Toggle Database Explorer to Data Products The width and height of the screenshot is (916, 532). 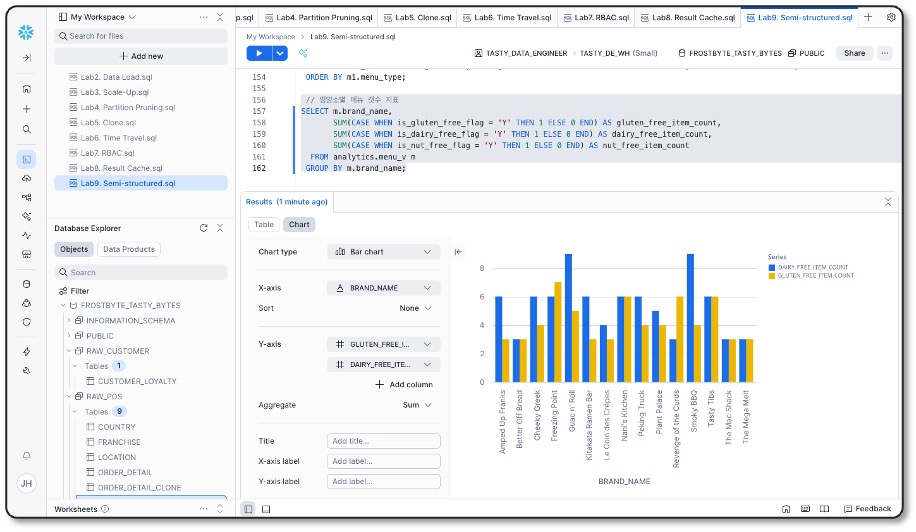tap(129, 249)
